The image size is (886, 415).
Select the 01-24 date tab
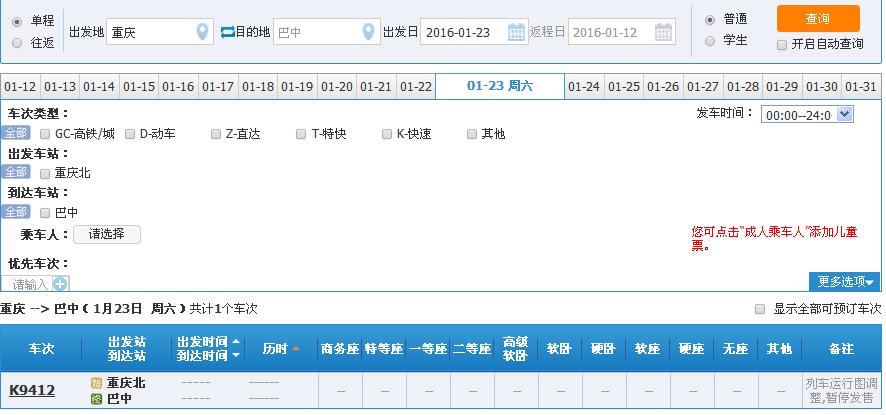[584, 86]
